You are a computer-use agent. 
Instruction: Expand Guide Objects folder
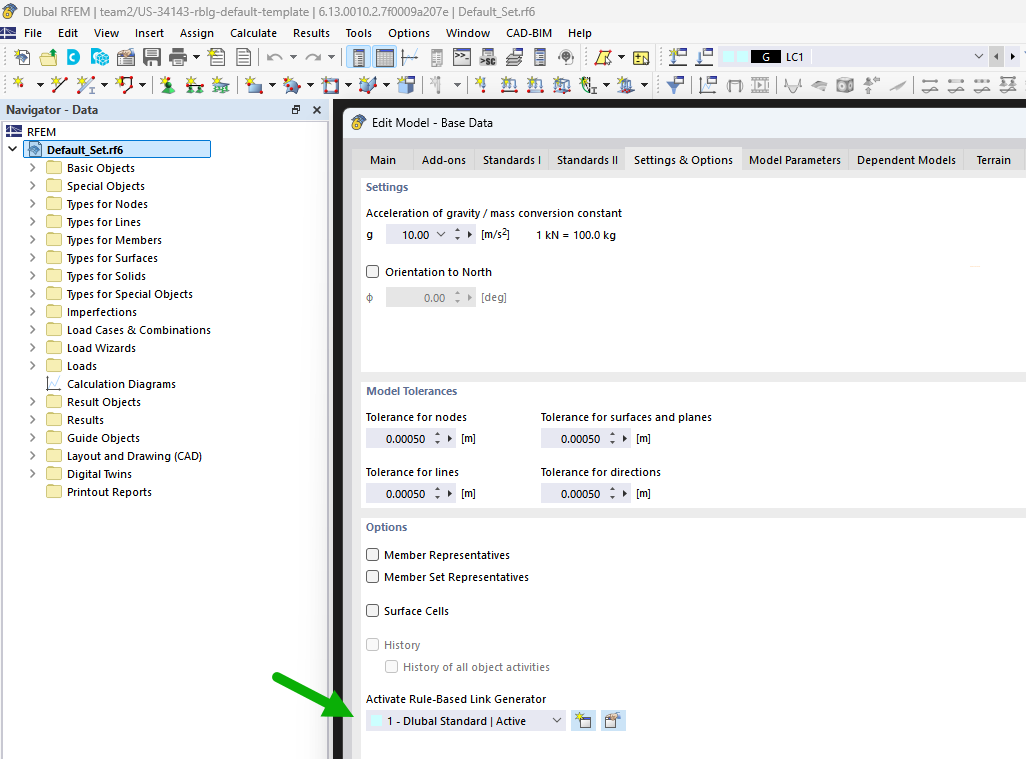coord(33,438)
